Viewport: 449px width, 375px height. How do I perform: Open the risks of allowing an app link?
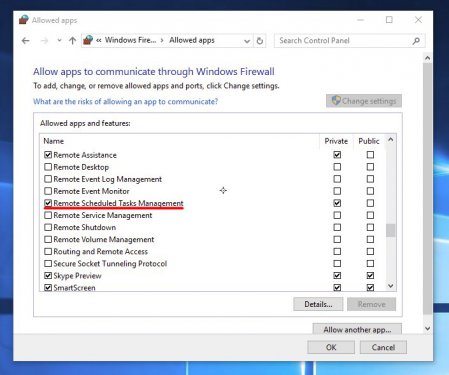[x=125, y=101]
